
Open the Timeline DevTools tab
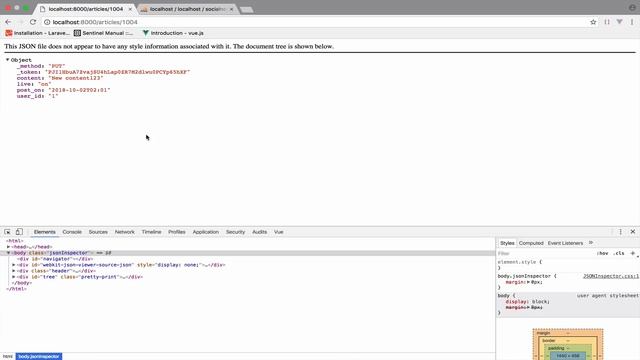[151, 232]
